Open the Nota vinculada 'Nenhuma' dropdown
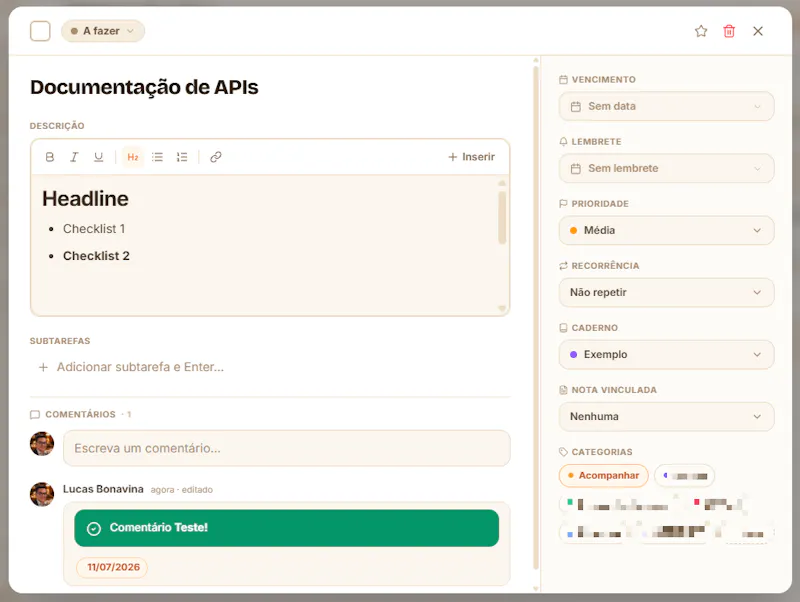The width and height of the screenshot is (800, 602). pos(666,417)
